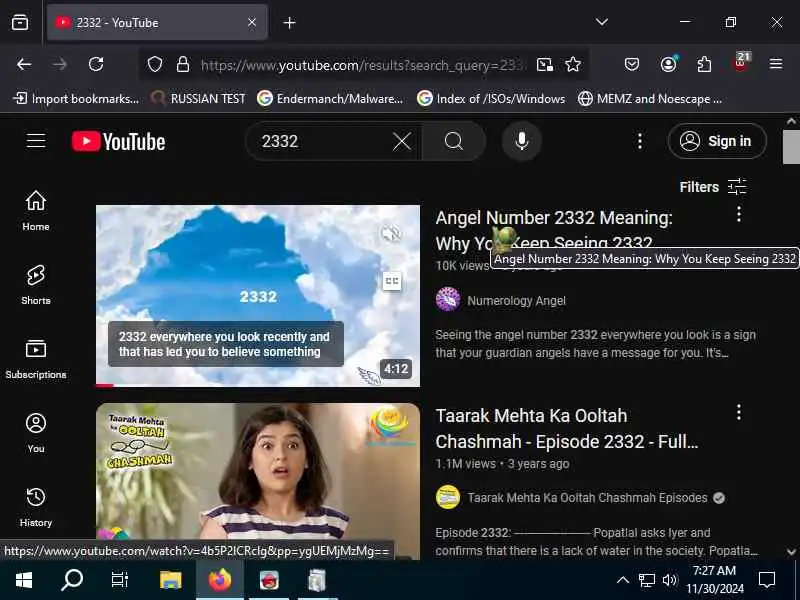Unmute the Angel Number preview video
The height and width of the screenshot is (600, 800).
391,233
